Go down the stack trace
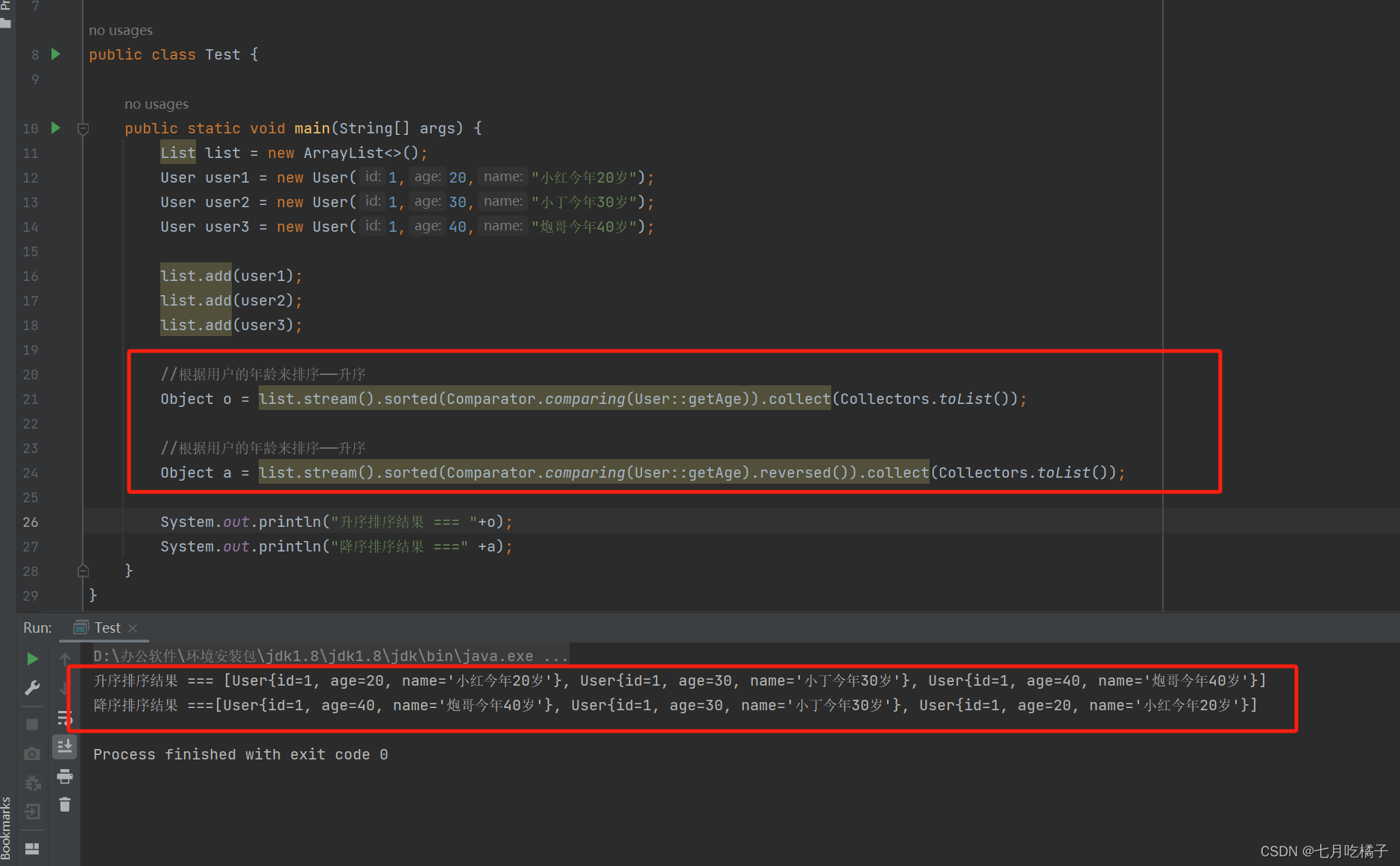This screenshot has width=1400, height=866. pyautogui.click(x=65, y=688)
